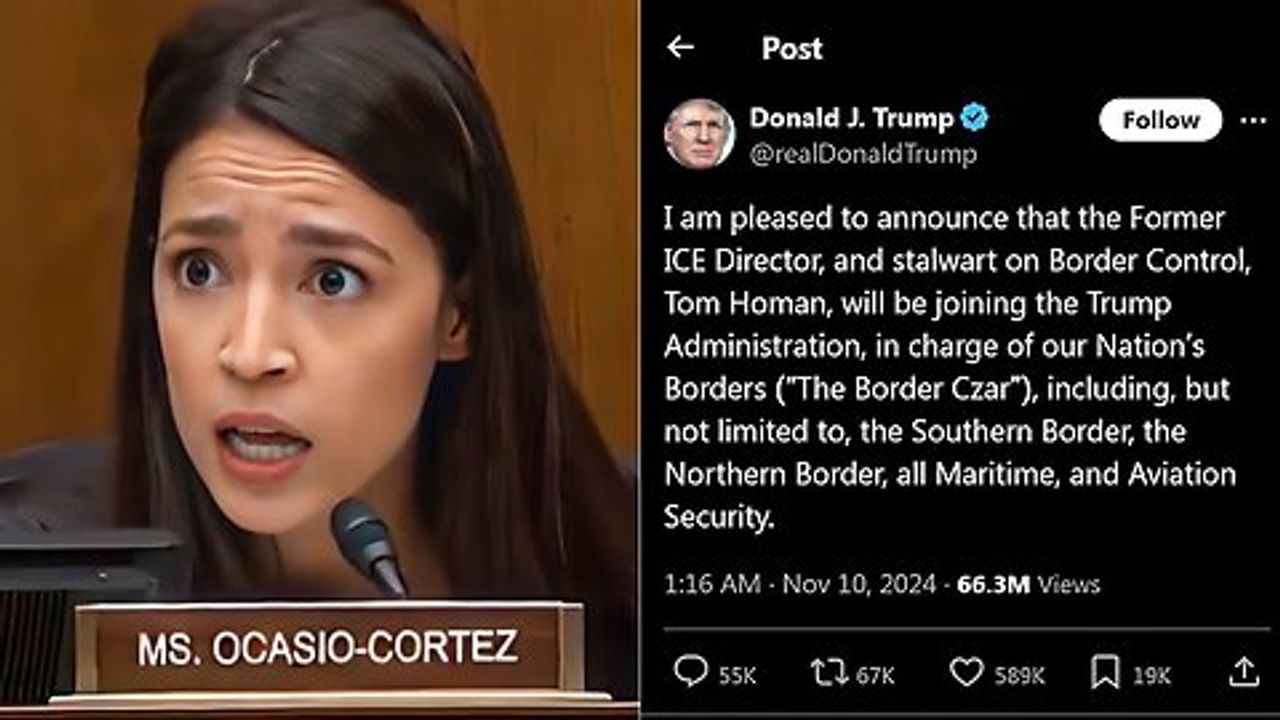Open the three-dot more options menu

(1253, 120)
